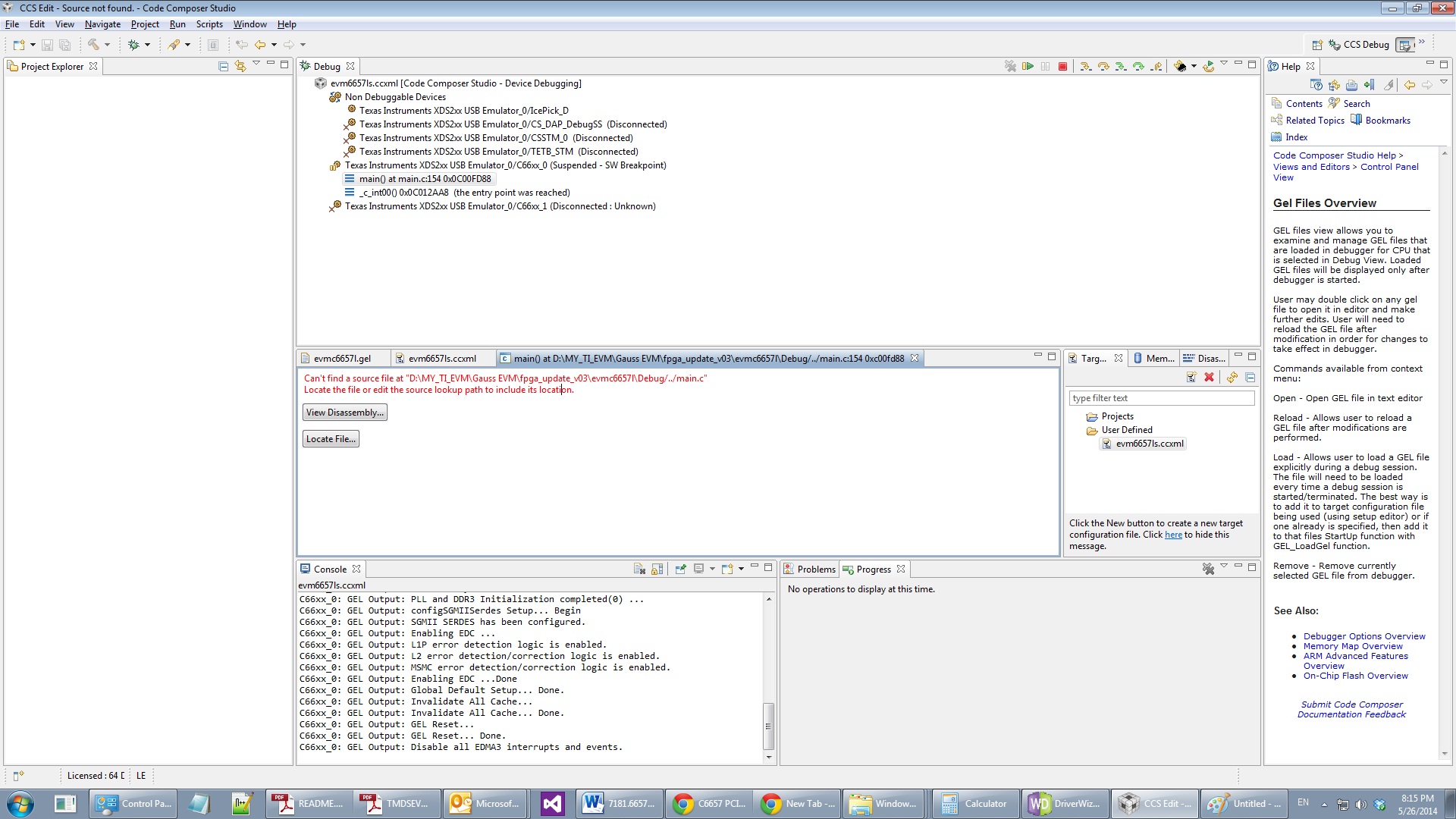1456x819 pixels.
Task: Click the Step Over icon in Debug toolbar
Action: point(1103,67)
